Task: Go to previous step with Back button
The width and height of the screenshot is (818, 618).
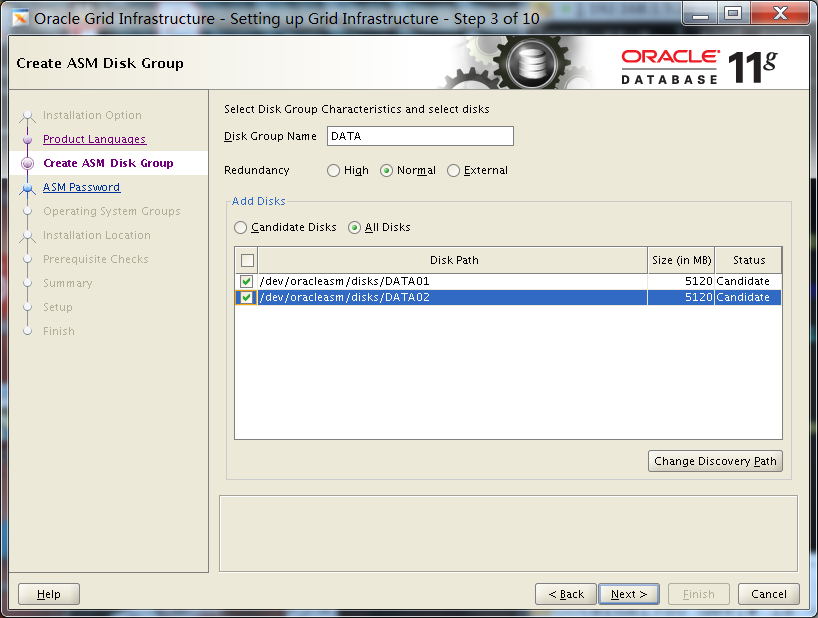Action: 566,594
